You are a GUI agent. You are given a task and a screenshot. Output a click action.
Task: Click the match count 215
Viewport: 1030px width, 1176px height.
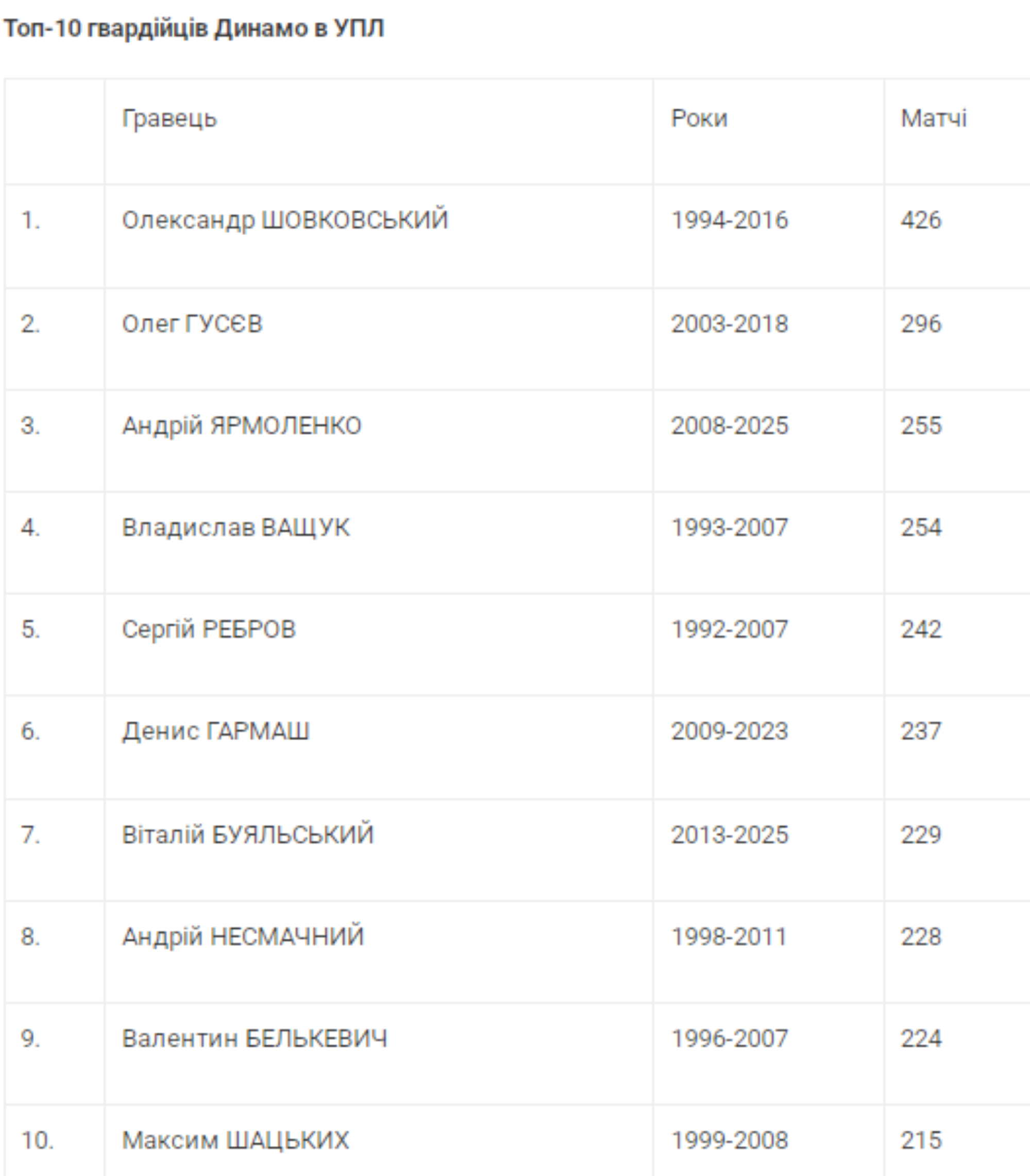click(921, 1140)
